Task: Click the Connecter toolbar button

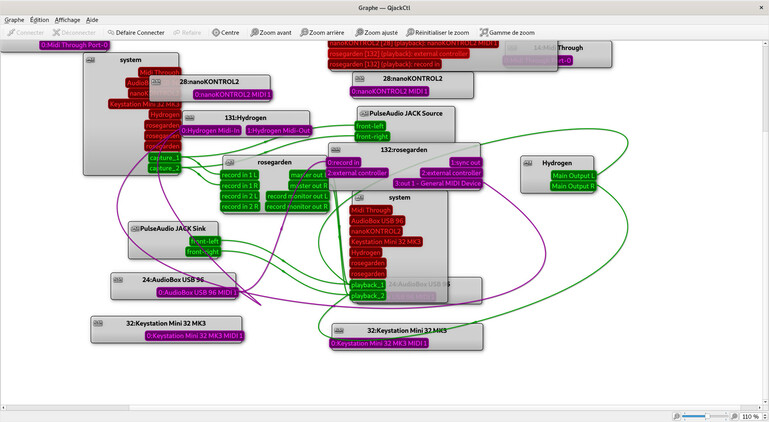Action: pyautogui.click(x=26, y=32)
